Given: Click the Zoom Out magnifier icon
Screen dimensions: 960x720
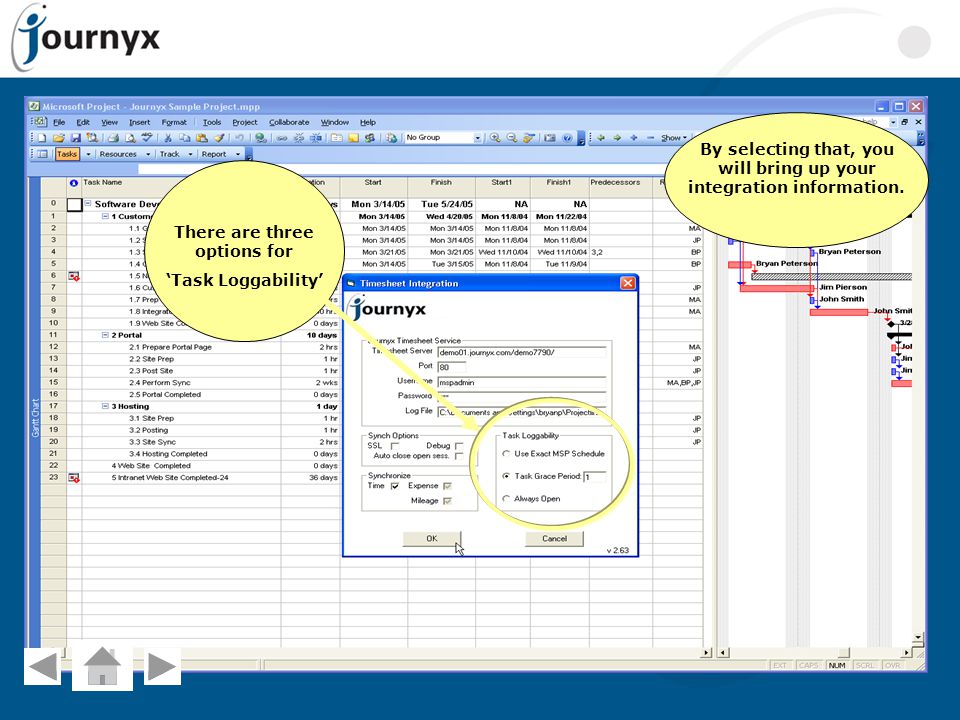Looking at the screenshot, I should pyautogui.click(x=512, y=138).
